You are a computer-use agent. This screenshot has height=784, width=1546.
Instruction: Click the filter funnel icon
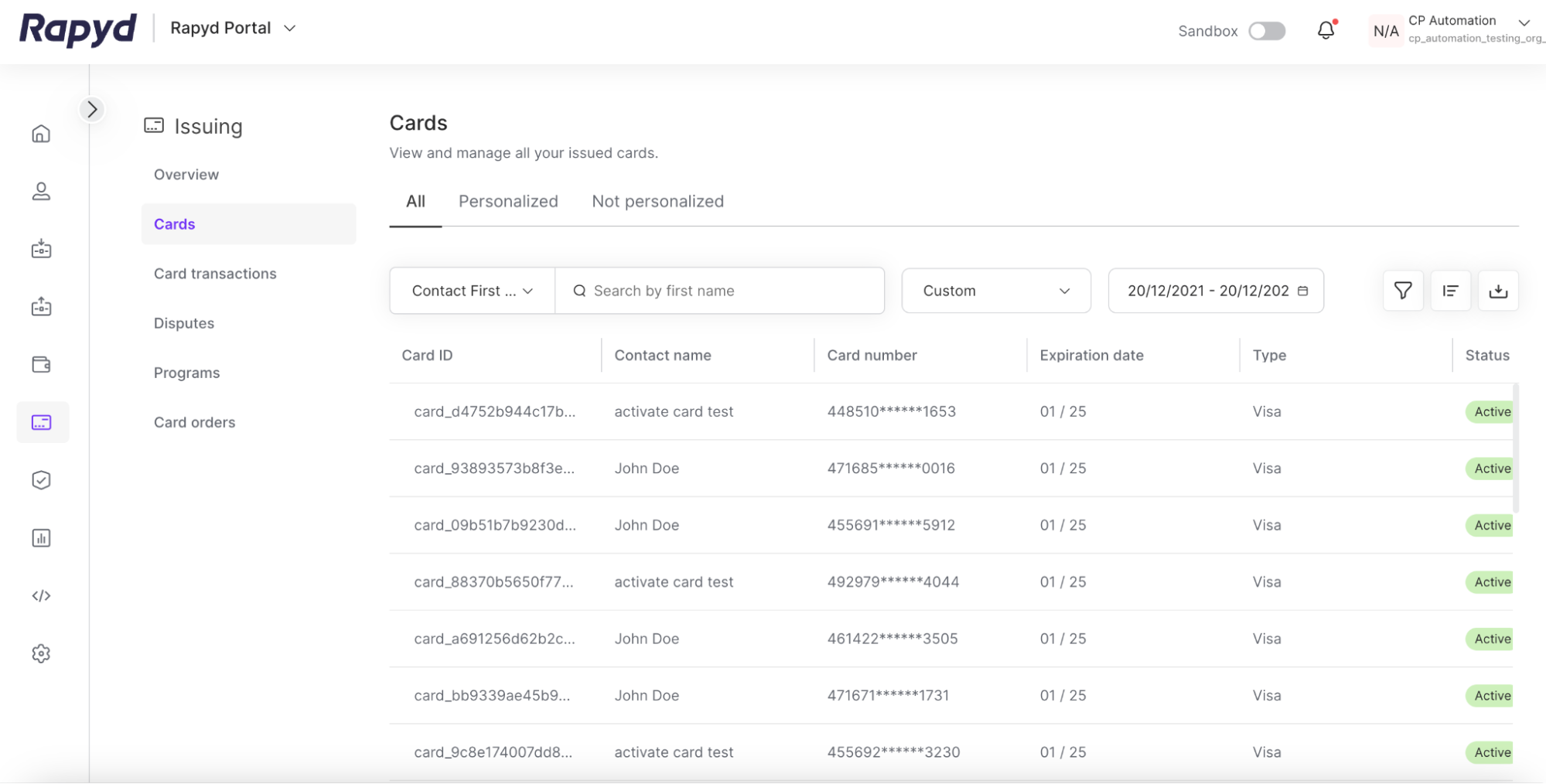(1402, 291)
